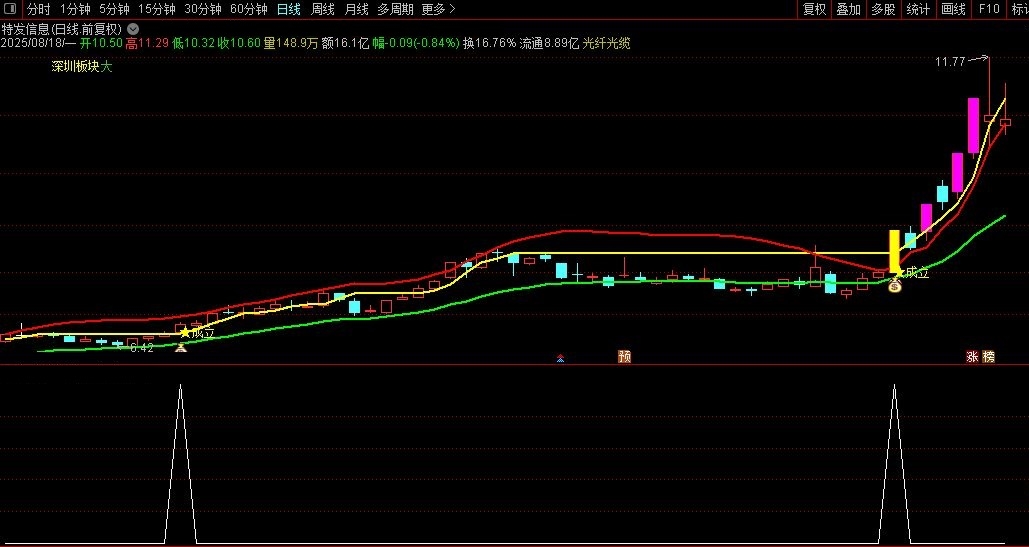Click the 额16.1亿 amount value
Viewport: 1029px width, 547px height.
click(345, 43)
